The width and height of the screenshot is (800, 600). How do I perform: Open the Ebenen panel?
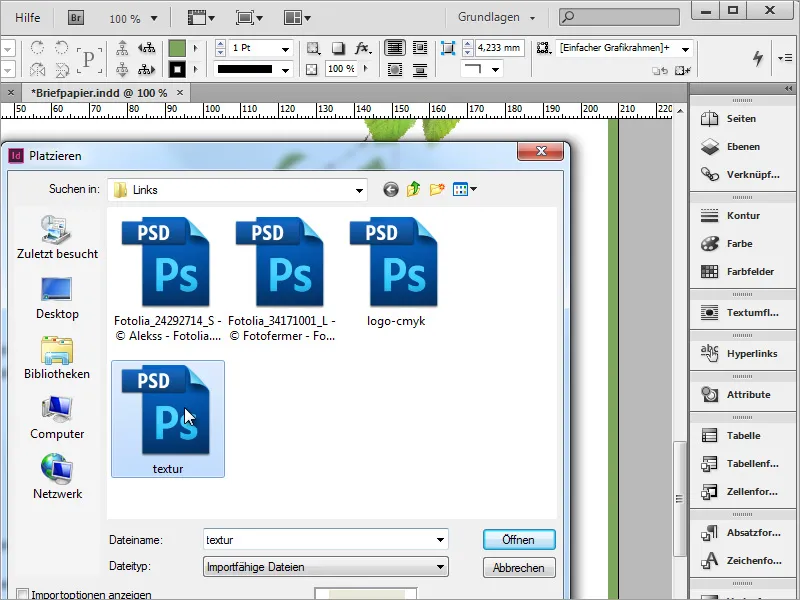pyautogui.click(x=741, y=147)
